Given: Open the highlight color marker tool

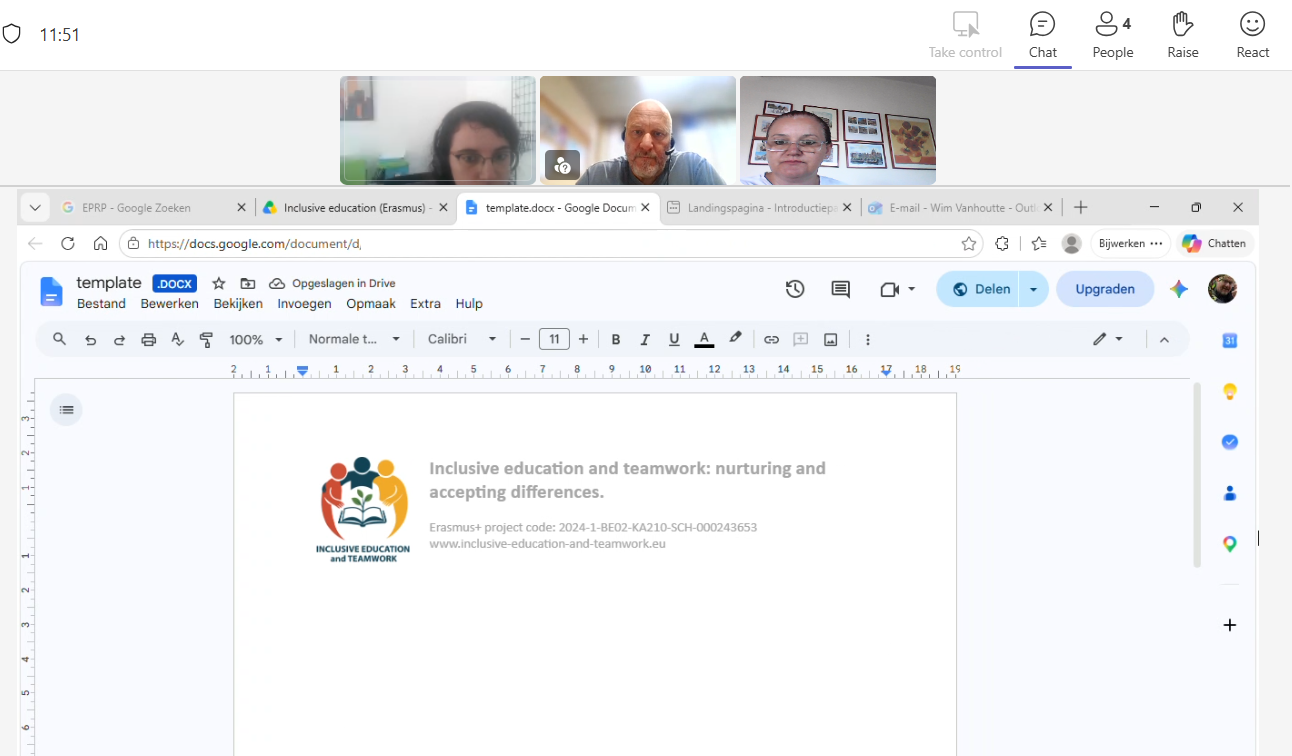Looking at the screenshot, I should (735, 339).
